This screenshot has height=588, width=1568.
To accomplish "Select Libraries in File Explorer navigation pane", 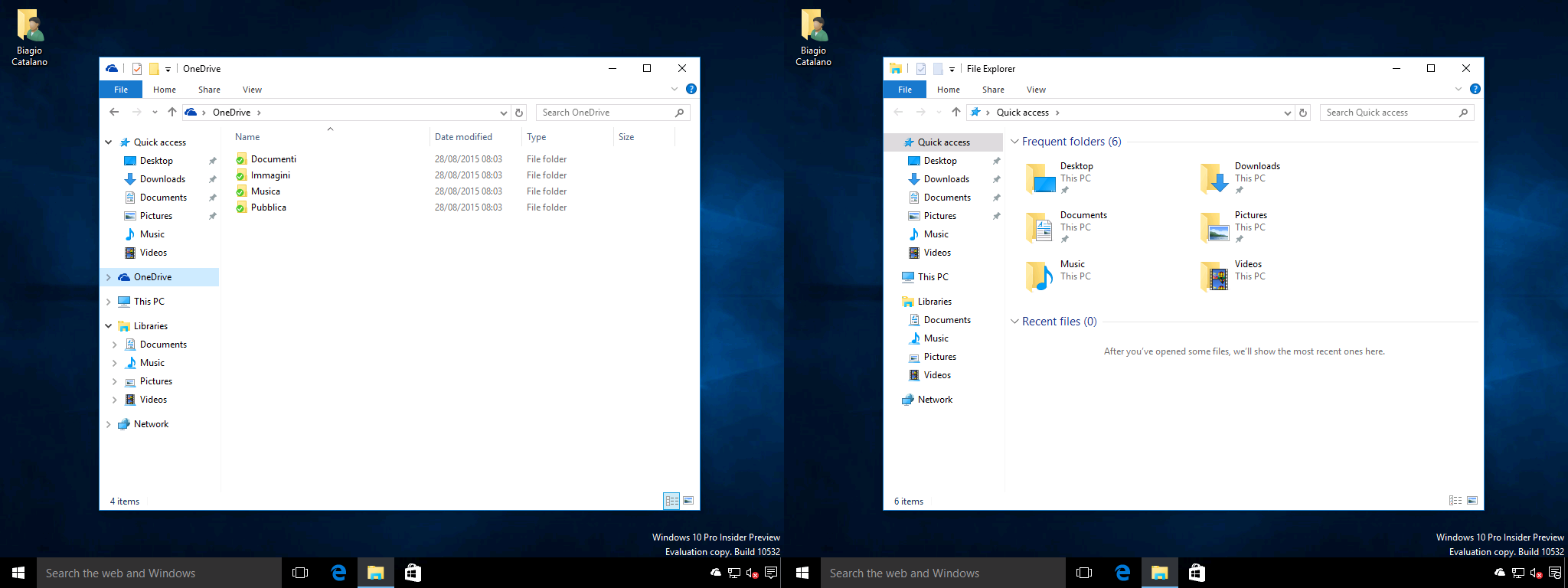I will [x=934, y=302].
